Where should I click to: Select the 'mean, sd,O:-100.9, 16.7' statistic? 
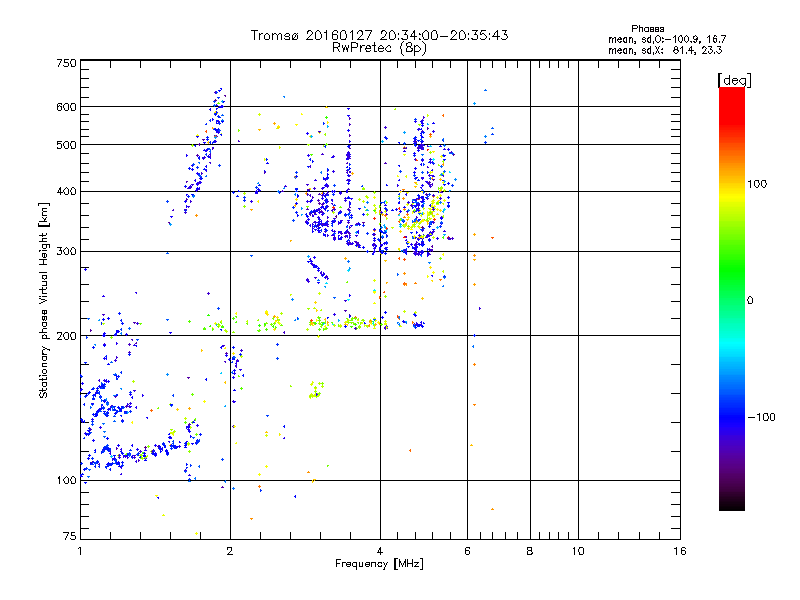pos(667,39)
